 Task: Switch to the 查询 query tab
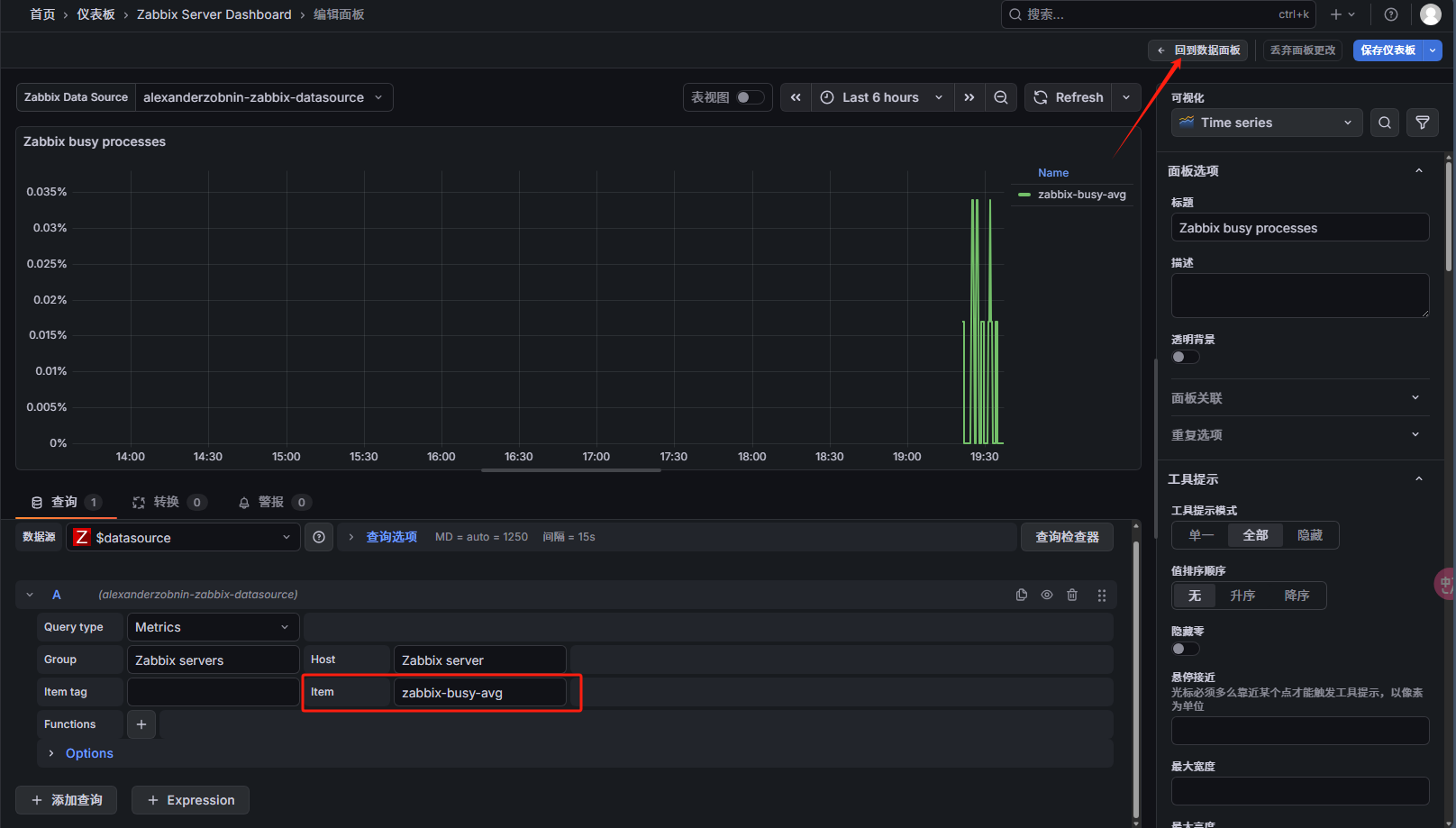click(66, 502)
